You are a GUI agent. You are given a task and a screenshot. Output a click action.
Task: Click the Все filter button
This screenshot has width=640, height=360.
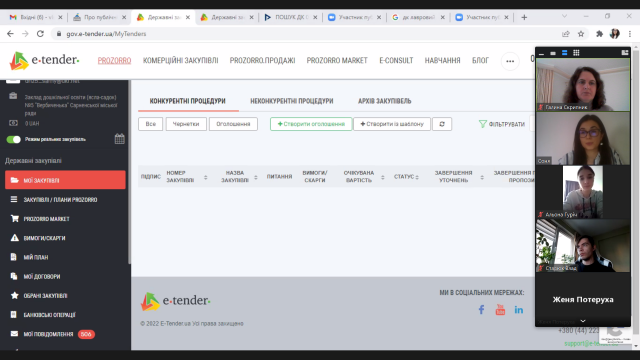(151, 124)
